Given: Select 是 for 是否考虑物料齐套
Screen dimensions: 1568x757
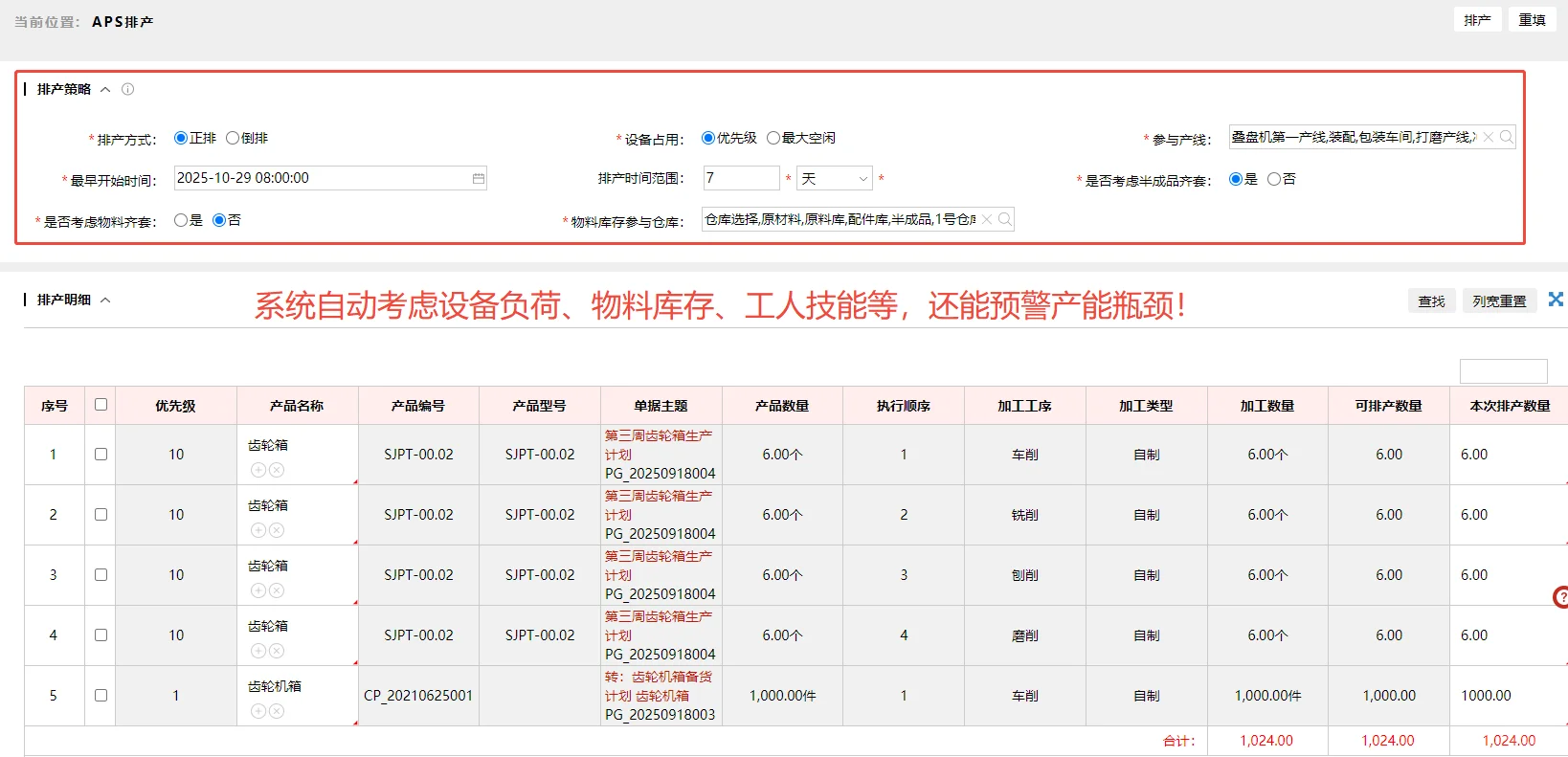Looking at the screenshot, I should coord(181,220).
